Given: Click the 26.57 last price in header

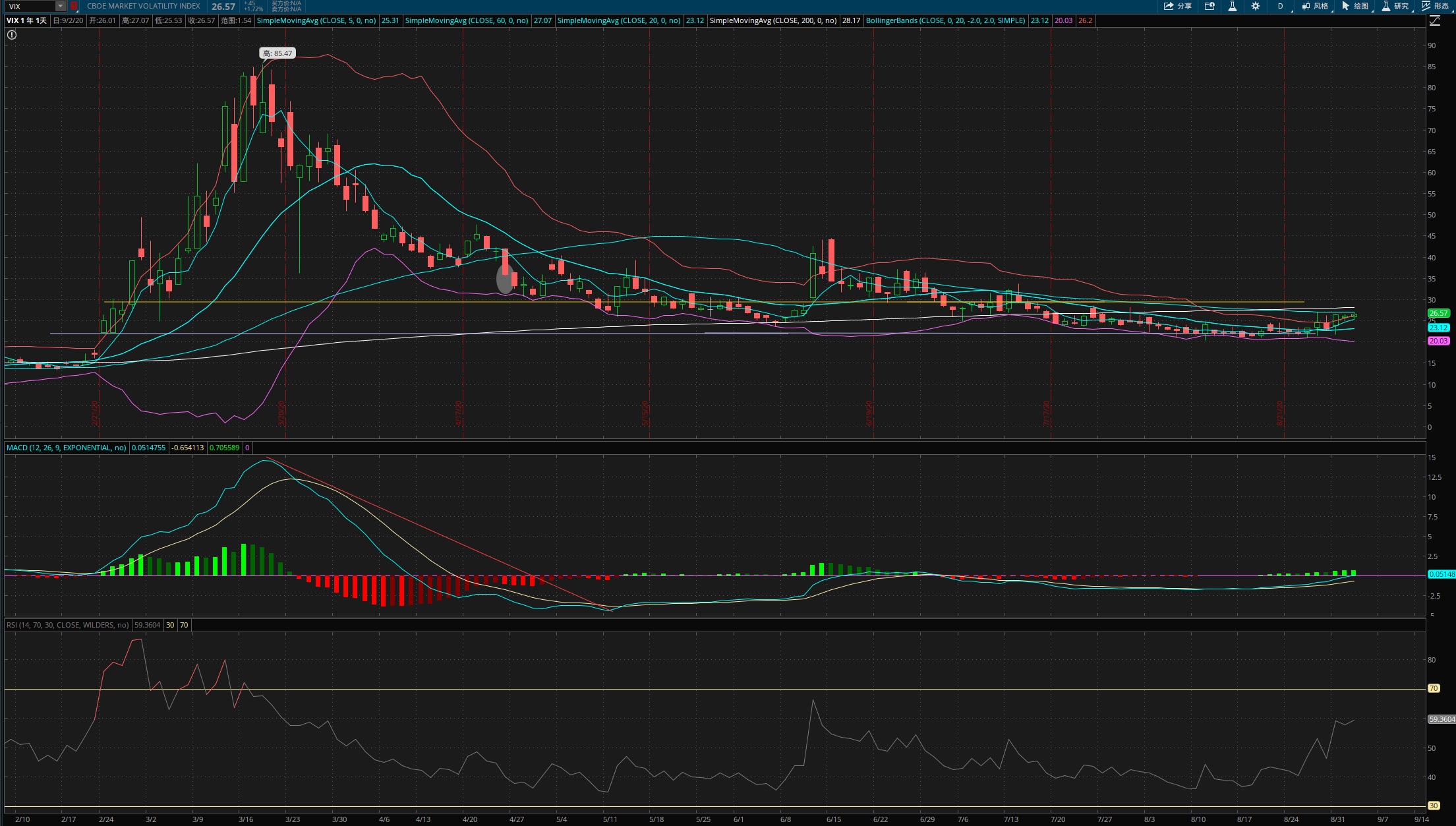Looking at the screenshot, I should 223,7.
